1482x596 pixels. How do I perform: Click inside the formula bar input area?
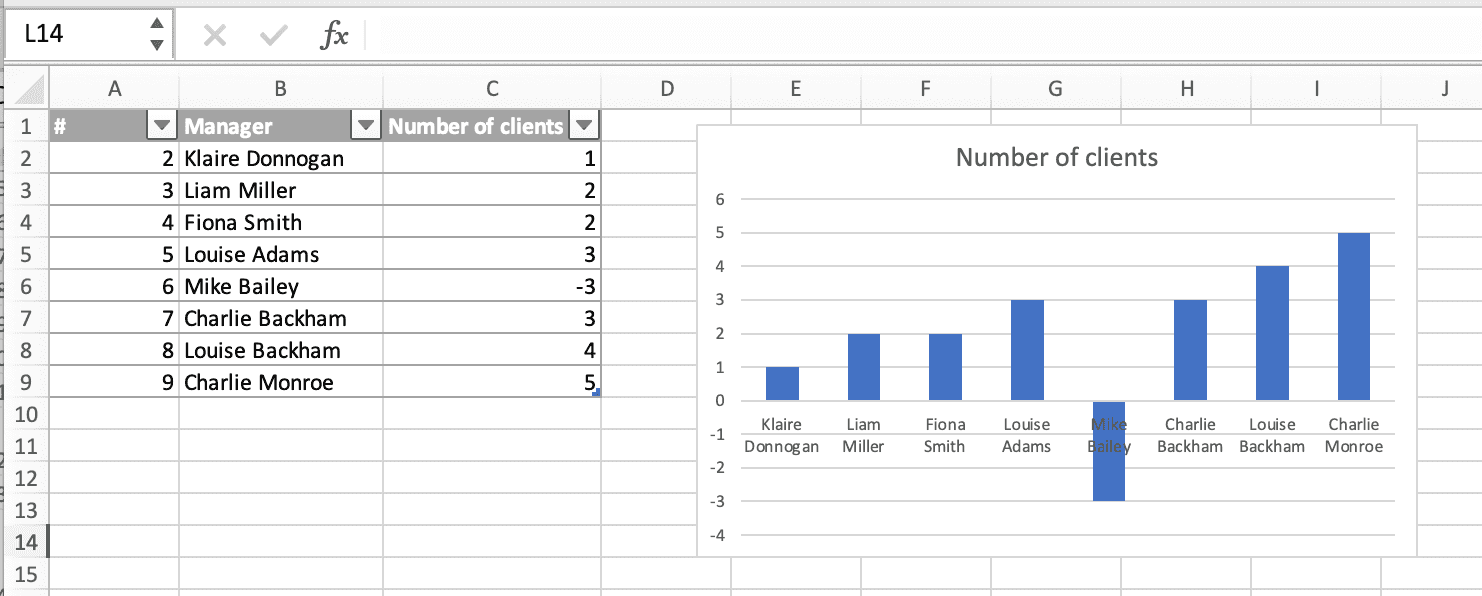pyautogui.click(x=900, y=36)
